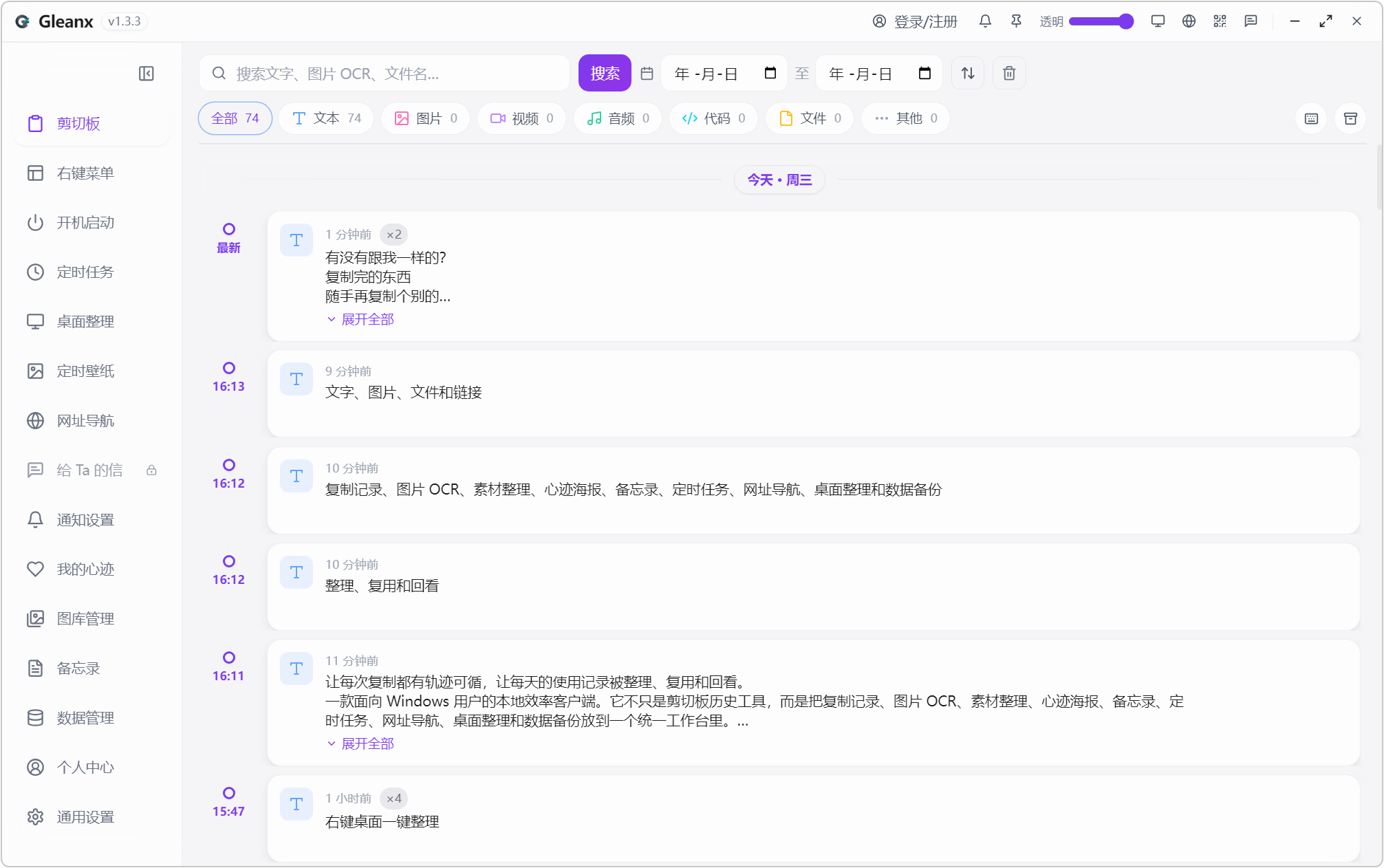Click the 16:13 timeline marker

(228, 378)
